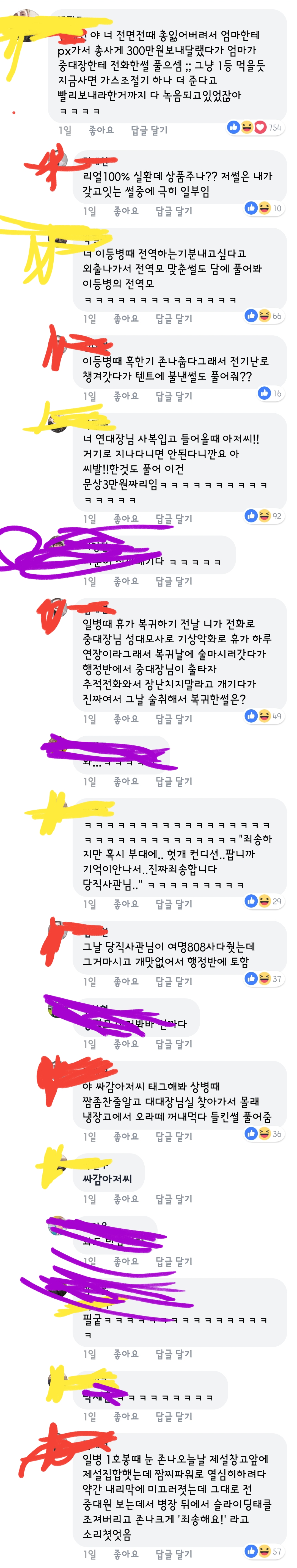Open reaction list showing 92
The height and width of the screenshot is (1568, 297).
coord(263,516)
